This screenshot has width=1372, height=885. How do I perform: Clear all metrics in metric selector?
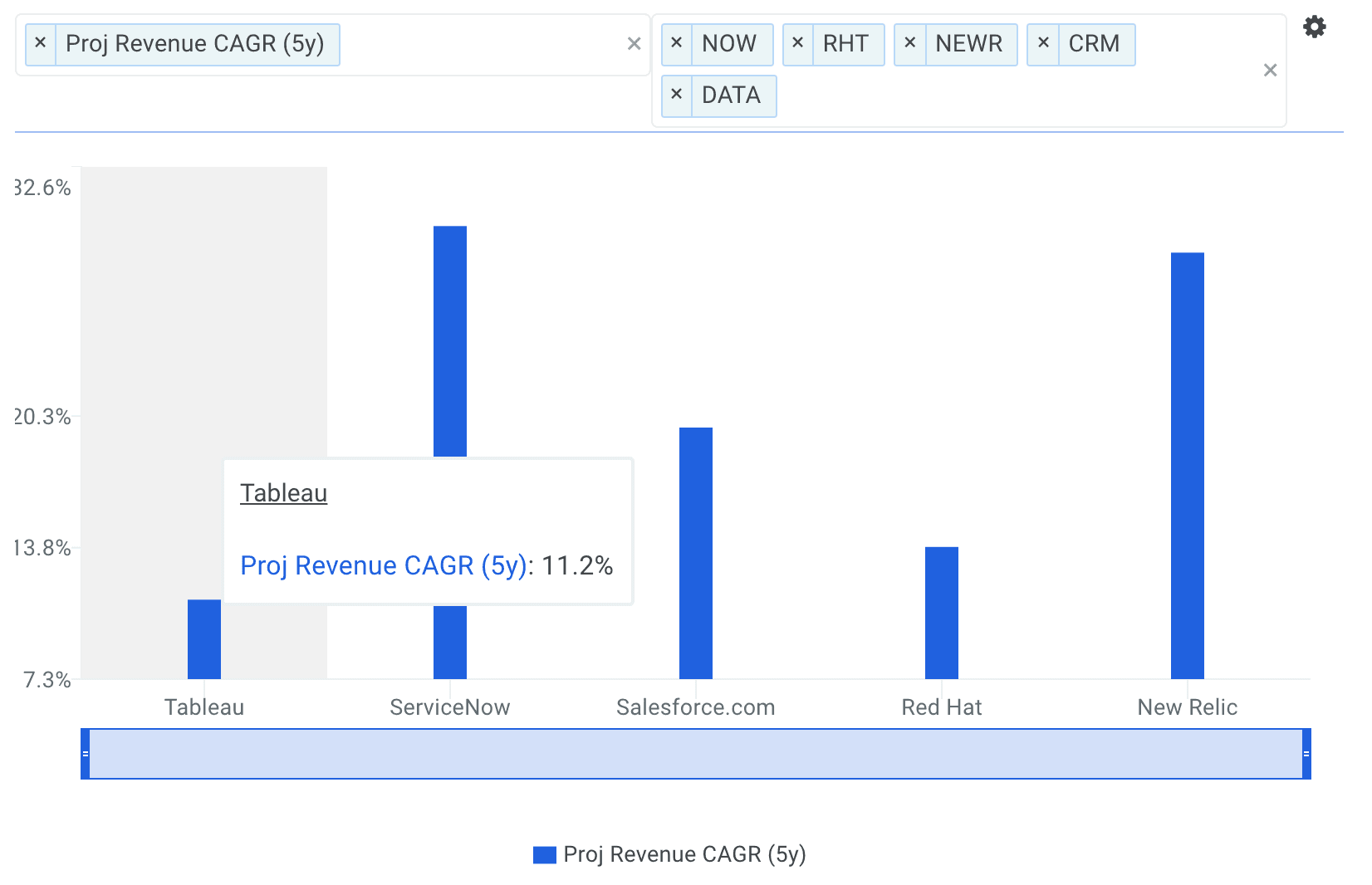634,44
